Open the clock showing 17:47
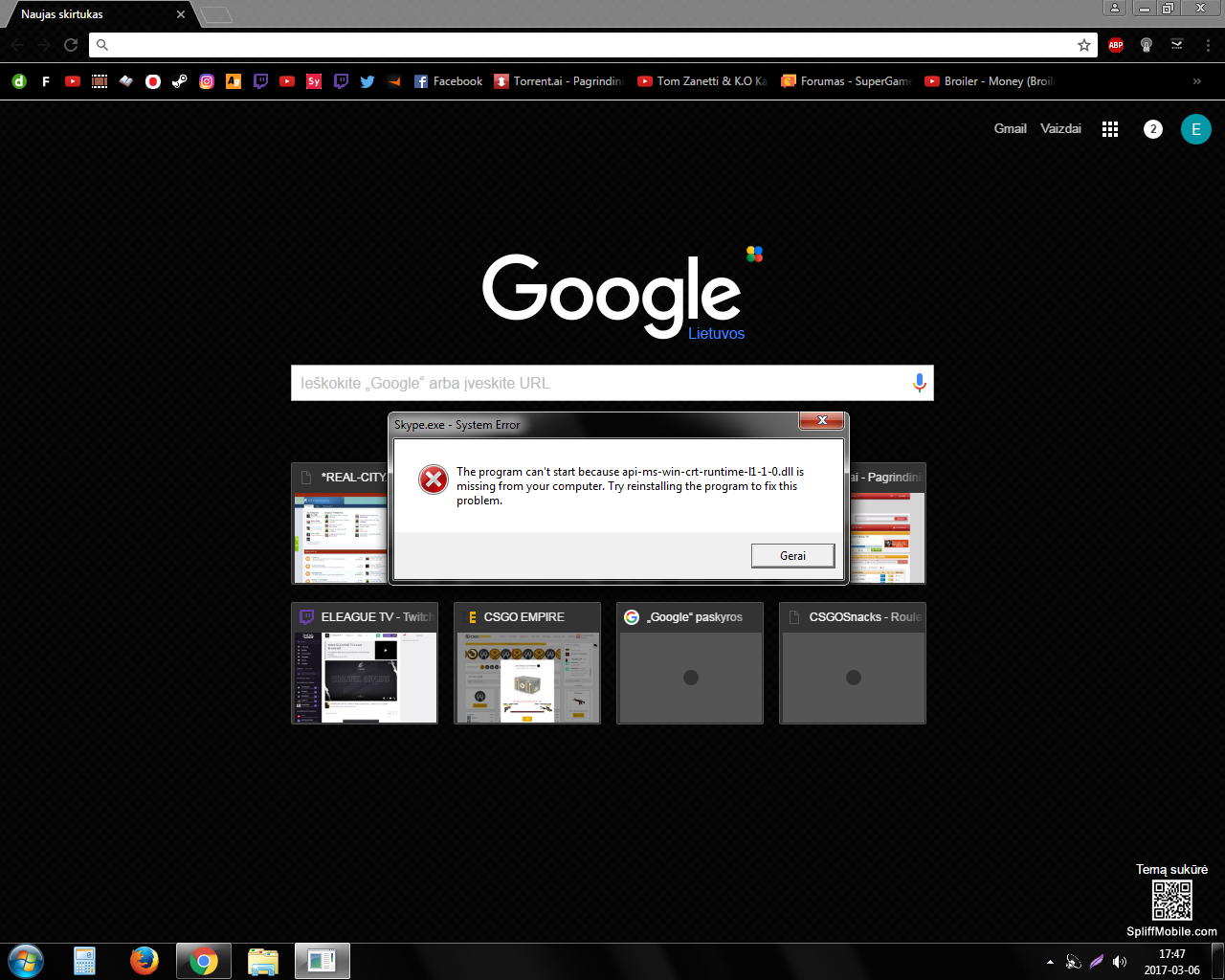 coord(1171,962)
